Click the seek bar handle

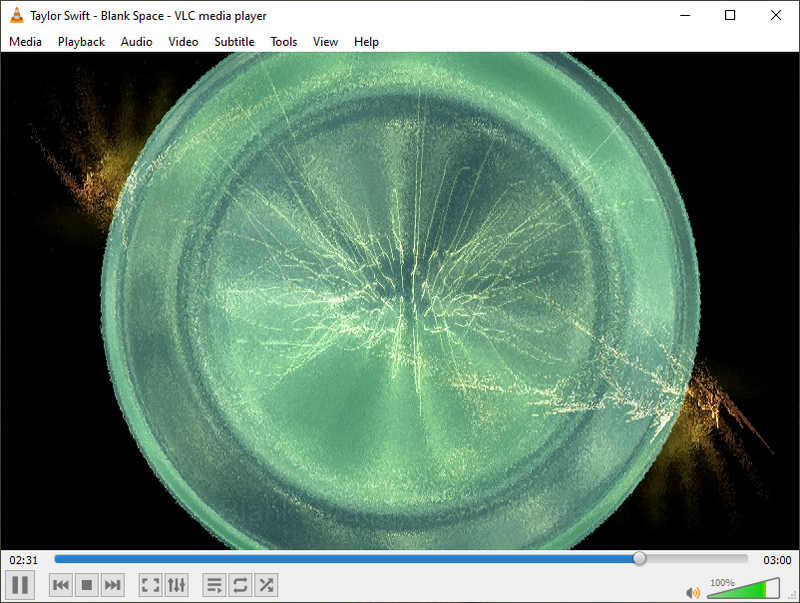(x=639, y=559)
